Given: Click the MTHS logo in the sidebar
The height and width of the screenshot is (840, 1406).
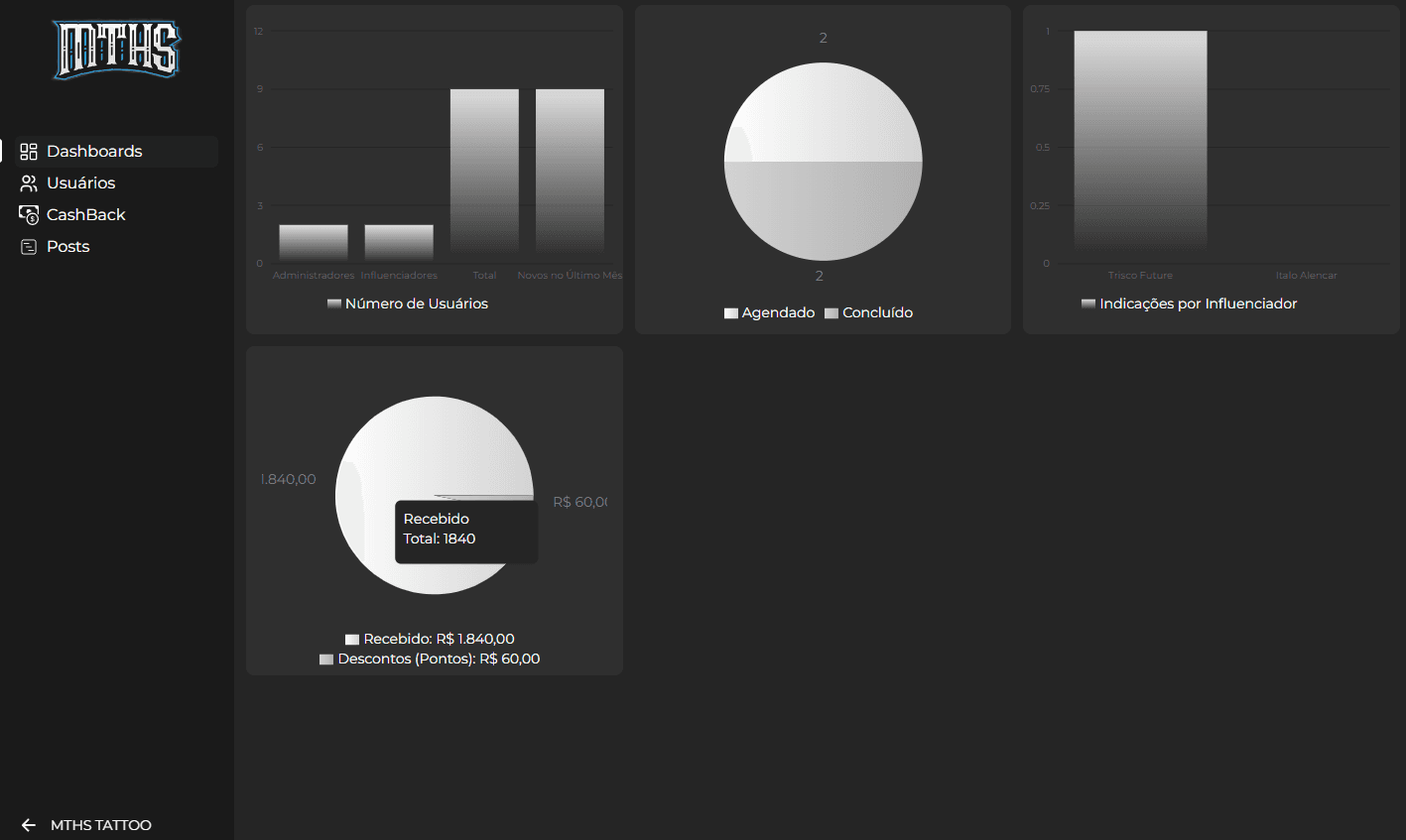Looking at the screenshot, I should [117, 50].
